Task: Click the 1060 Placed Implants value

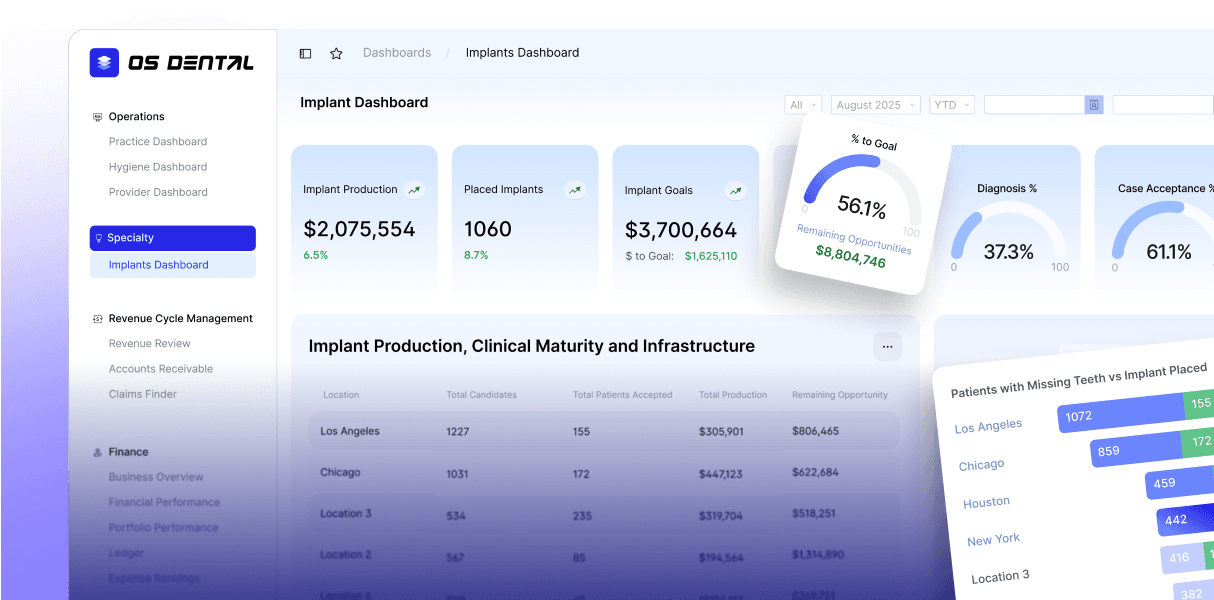Action: coord(488,229)
